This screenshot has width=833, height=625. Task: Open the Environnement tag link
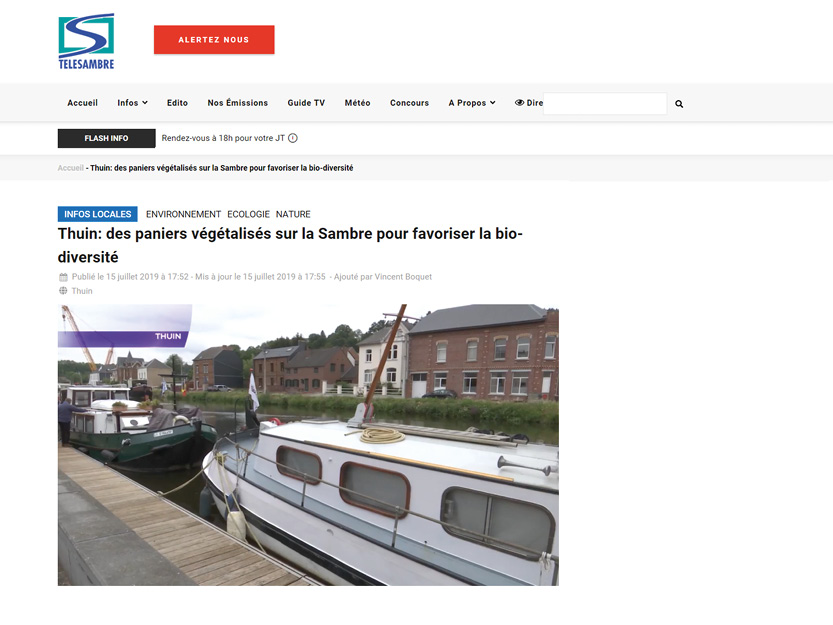tap(183, 214)
